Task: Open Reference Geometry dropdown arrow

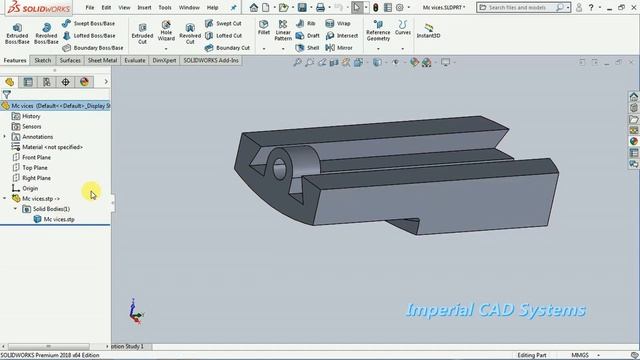Action: [x=378, y=49]
